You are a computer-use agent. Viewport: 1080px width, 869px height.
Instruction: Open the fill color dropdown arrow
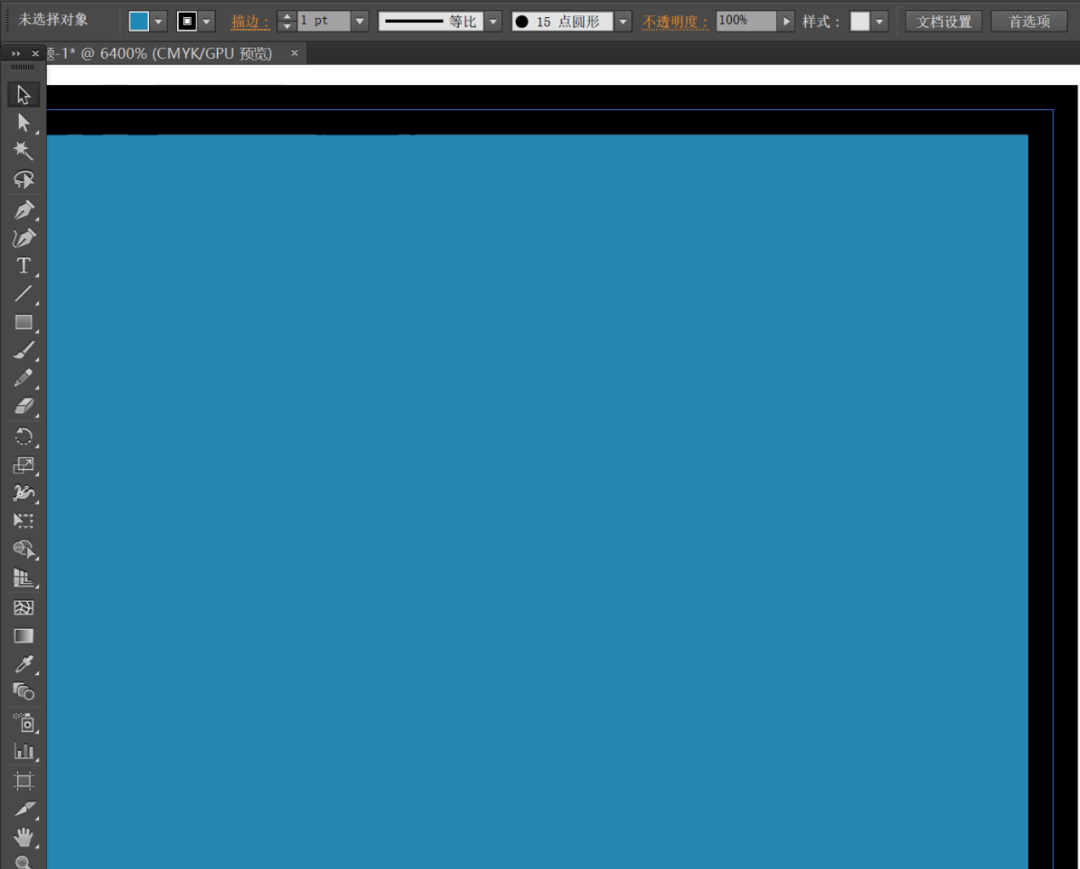[x=158, y=21]
